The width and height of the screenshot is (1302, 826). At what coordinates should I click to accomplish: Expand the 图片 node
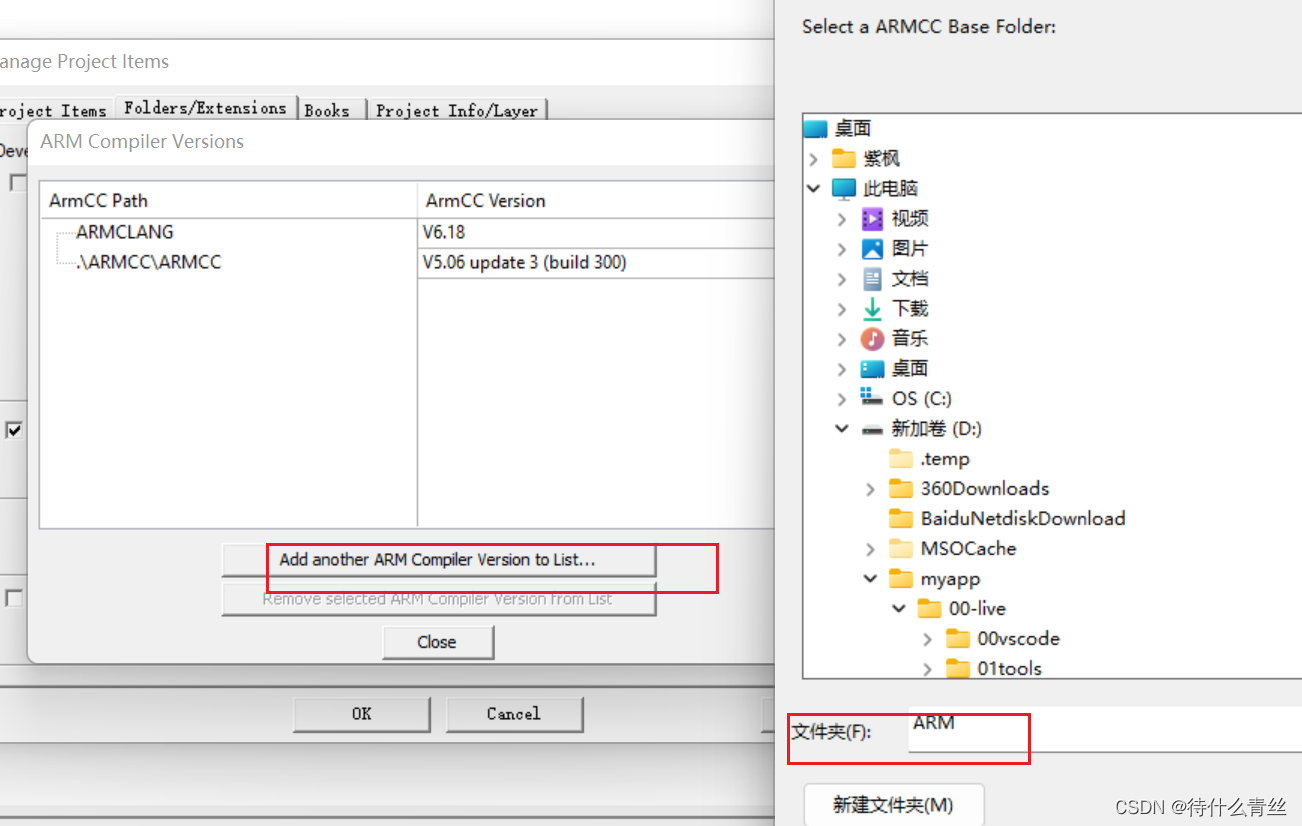842,248
